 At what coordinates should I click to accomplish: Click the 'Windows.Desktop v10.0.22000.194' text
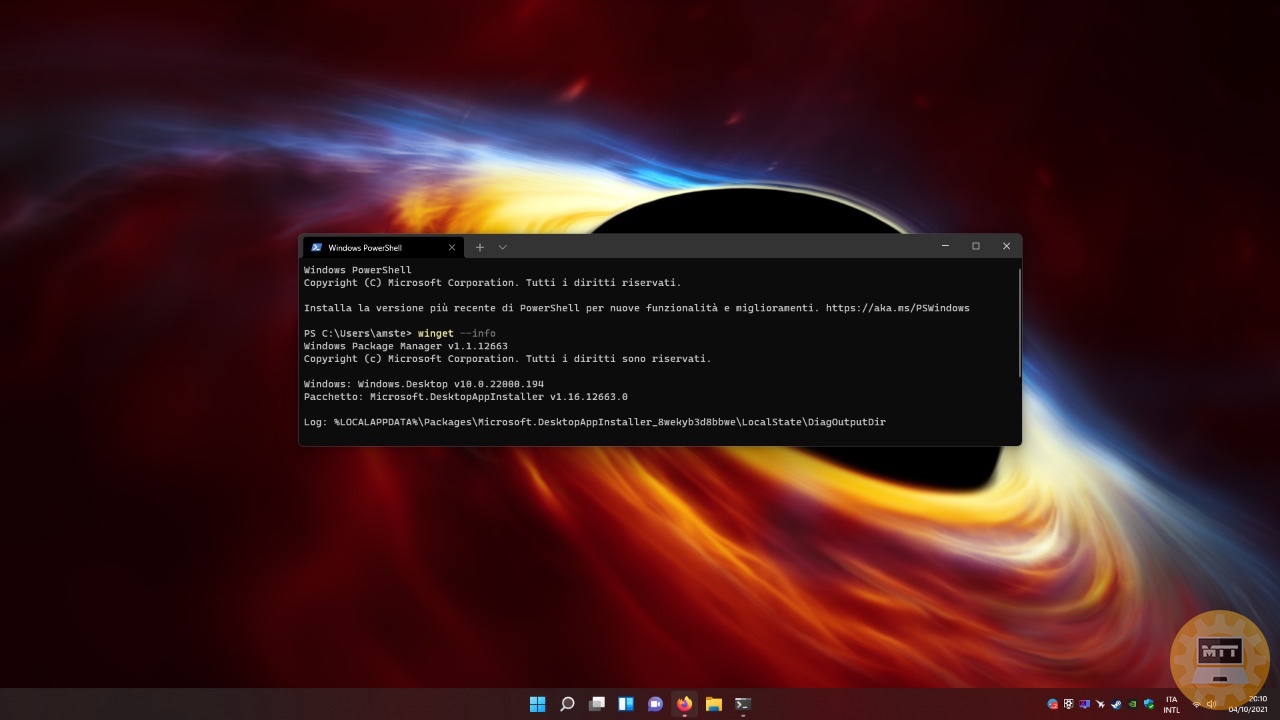click(450, 384)
